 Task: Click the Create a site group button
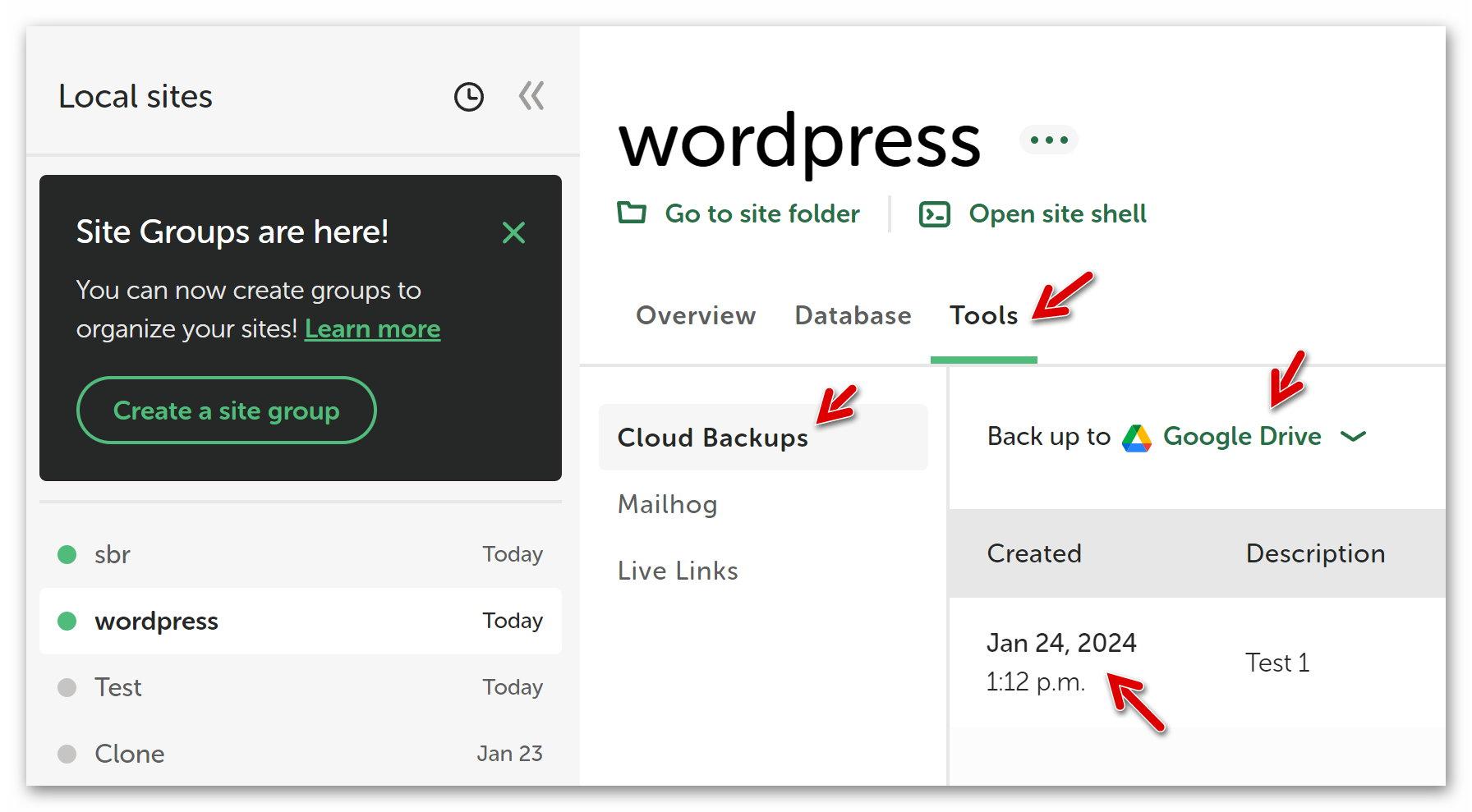[226, 411]
